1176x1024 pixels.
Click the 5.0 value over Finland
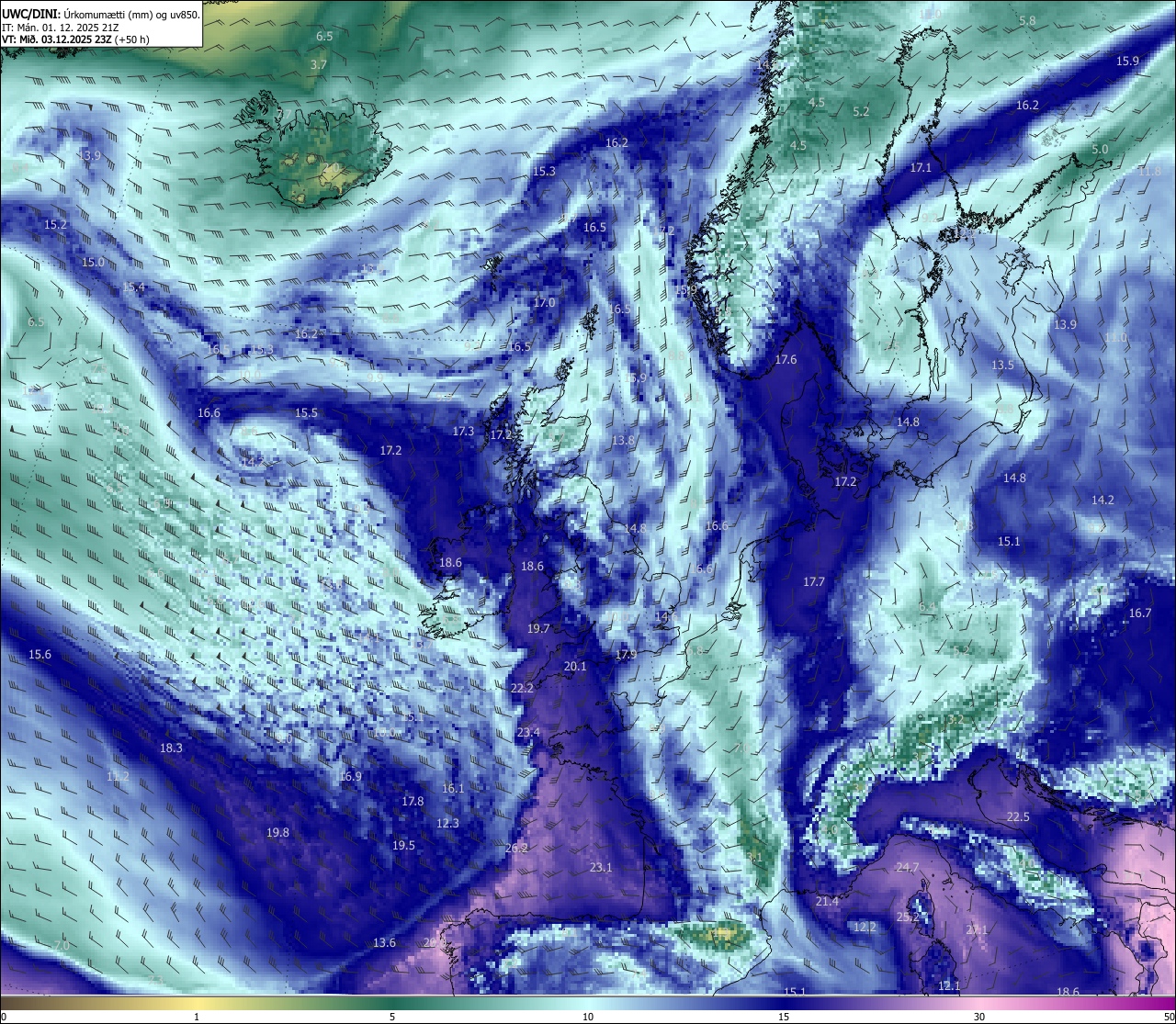point(1100,149)
